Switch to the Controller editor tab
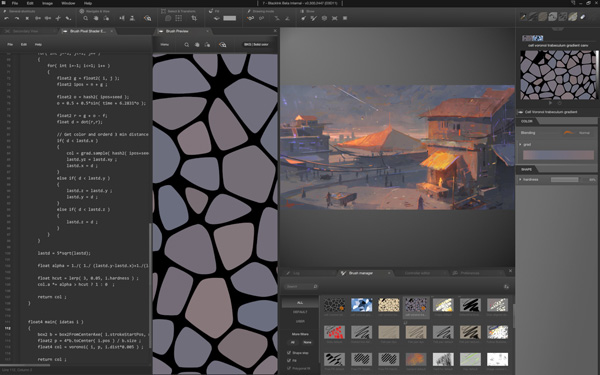The width and height of the screenshot is (600, 375). tap(417, 273)
